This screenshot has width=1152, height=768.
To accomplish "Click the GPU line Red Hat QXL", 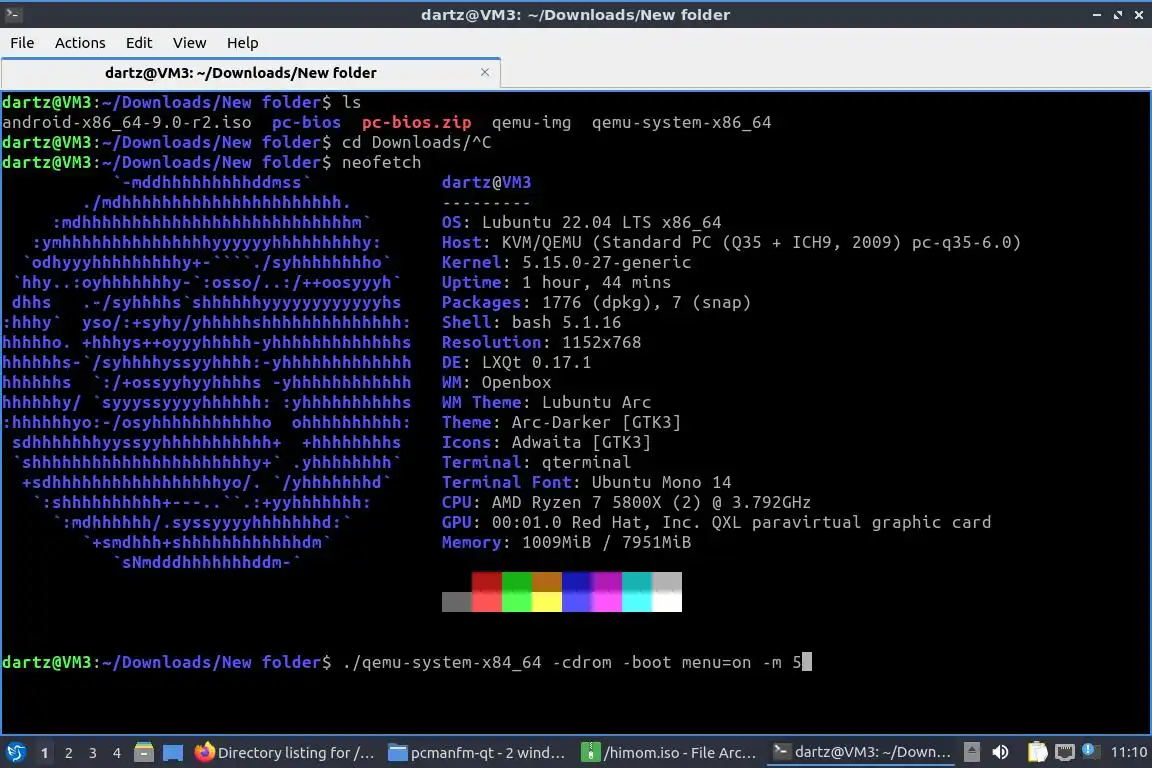I will [x=716, y=523].
